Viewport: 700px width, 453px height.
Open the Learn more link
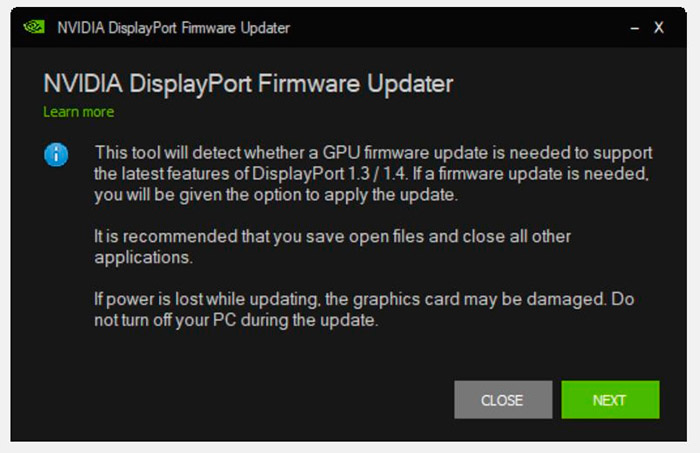click(x=79, y=112)
